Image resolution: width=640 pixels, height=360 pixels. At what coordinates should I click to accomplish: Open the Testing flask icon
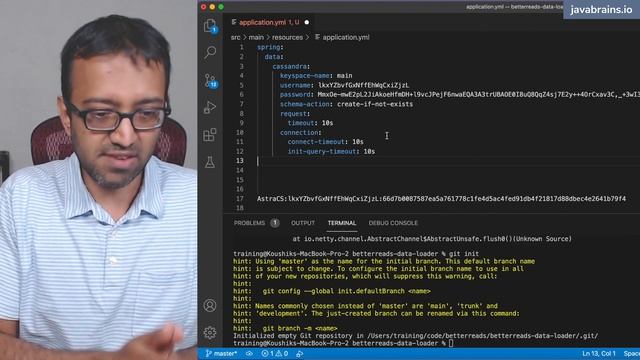coord(210,162)
